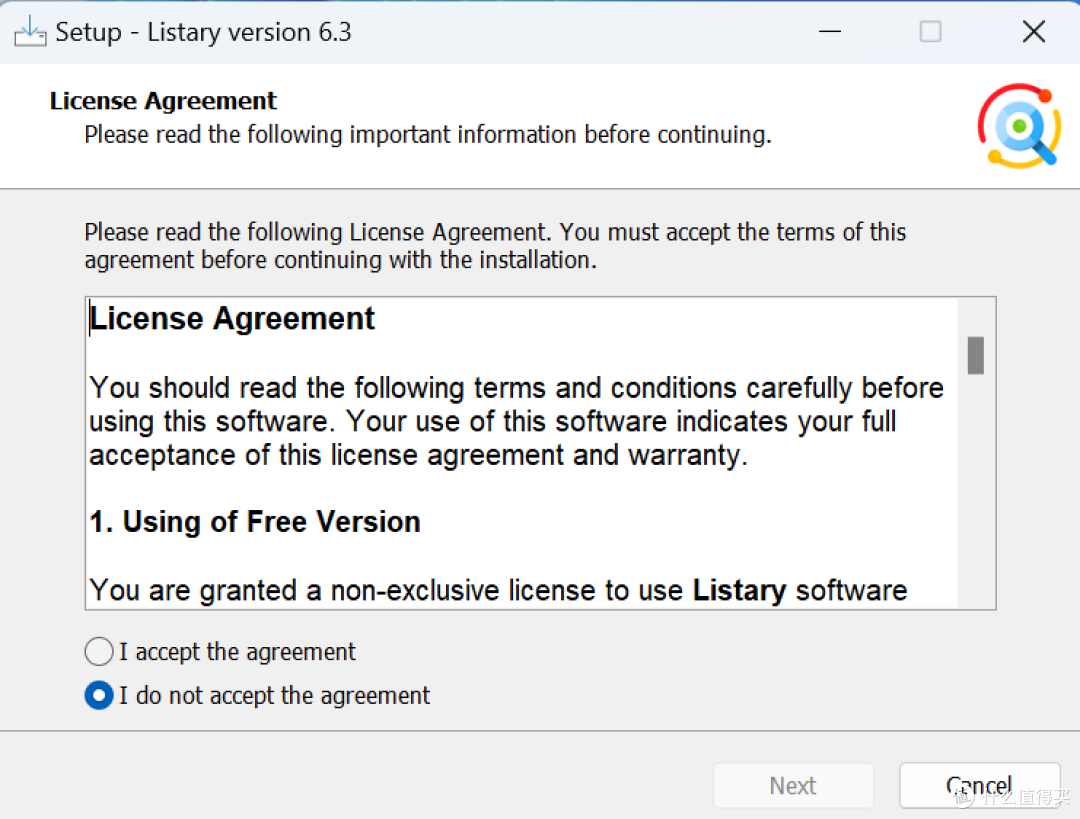Close the Listary setup window
Screen dimensions: 1080x819
click(1033, 32)
